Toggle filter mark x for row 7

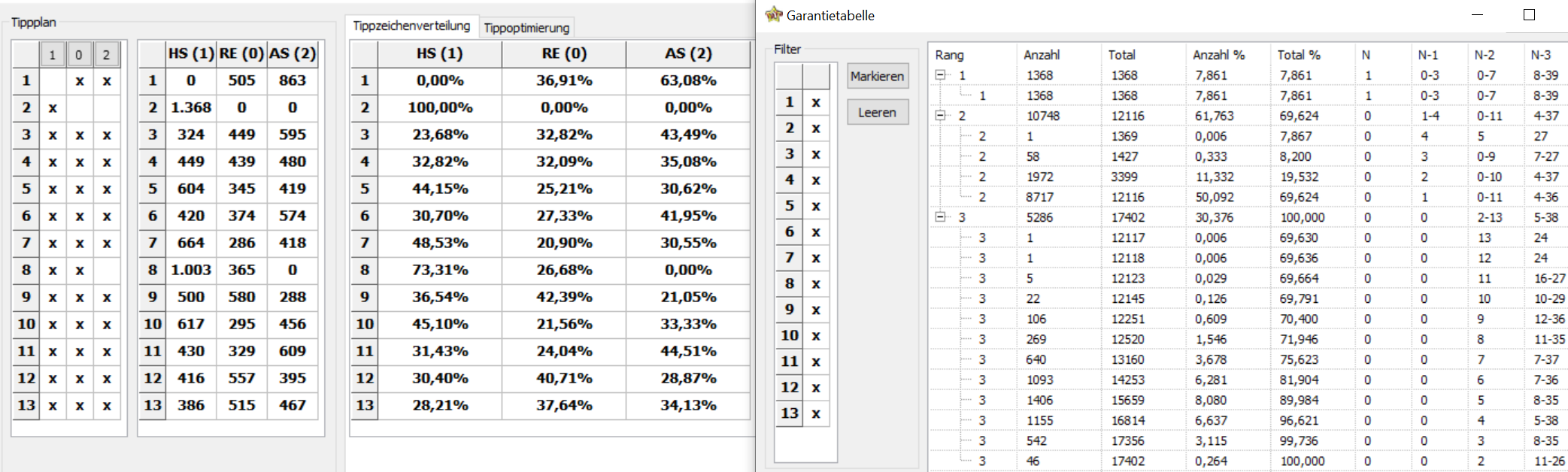816,258
